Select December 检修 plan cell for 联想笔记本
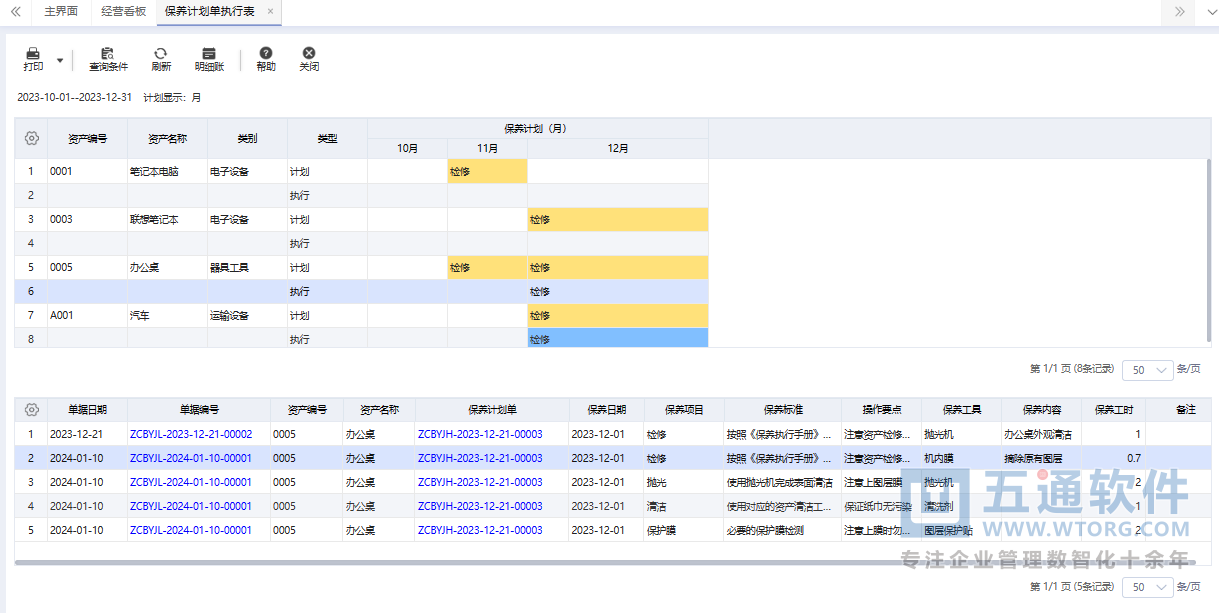The width and height of the screenshot is (1219, 613). (x=618, y=219)
